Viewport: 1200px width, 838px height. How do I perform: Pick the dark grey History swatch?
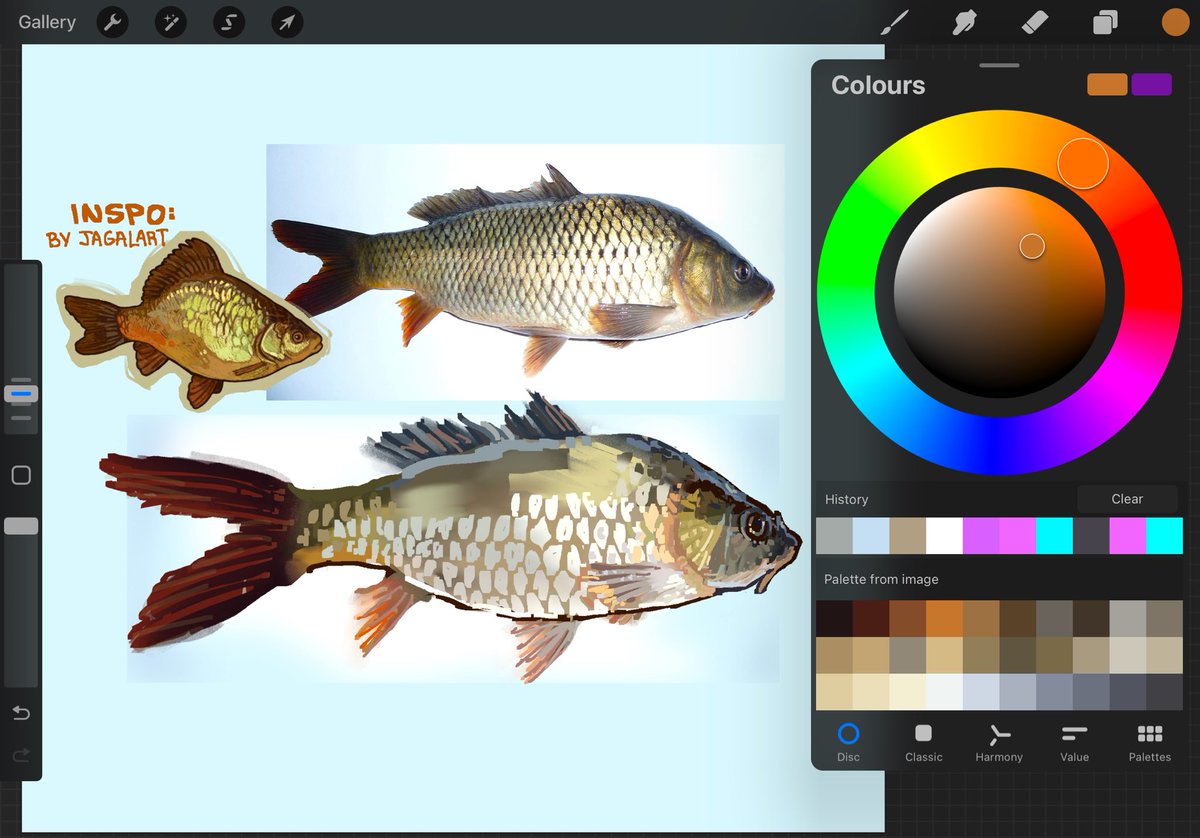coord(1091,536)
